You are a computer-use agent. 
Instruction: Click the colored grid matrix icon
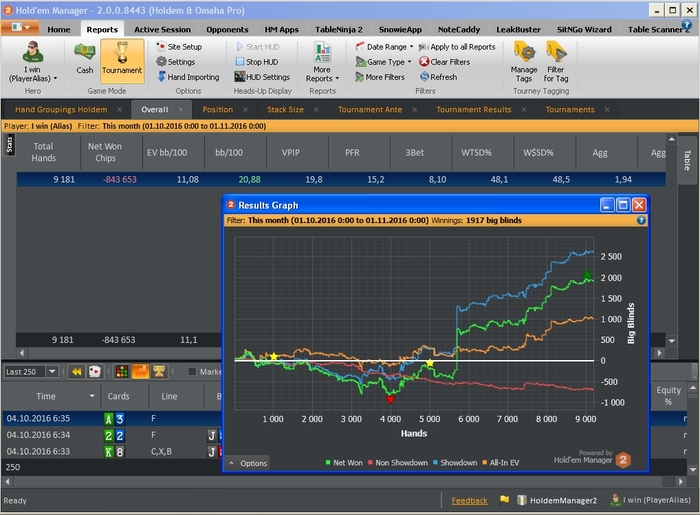click(122, 371)
